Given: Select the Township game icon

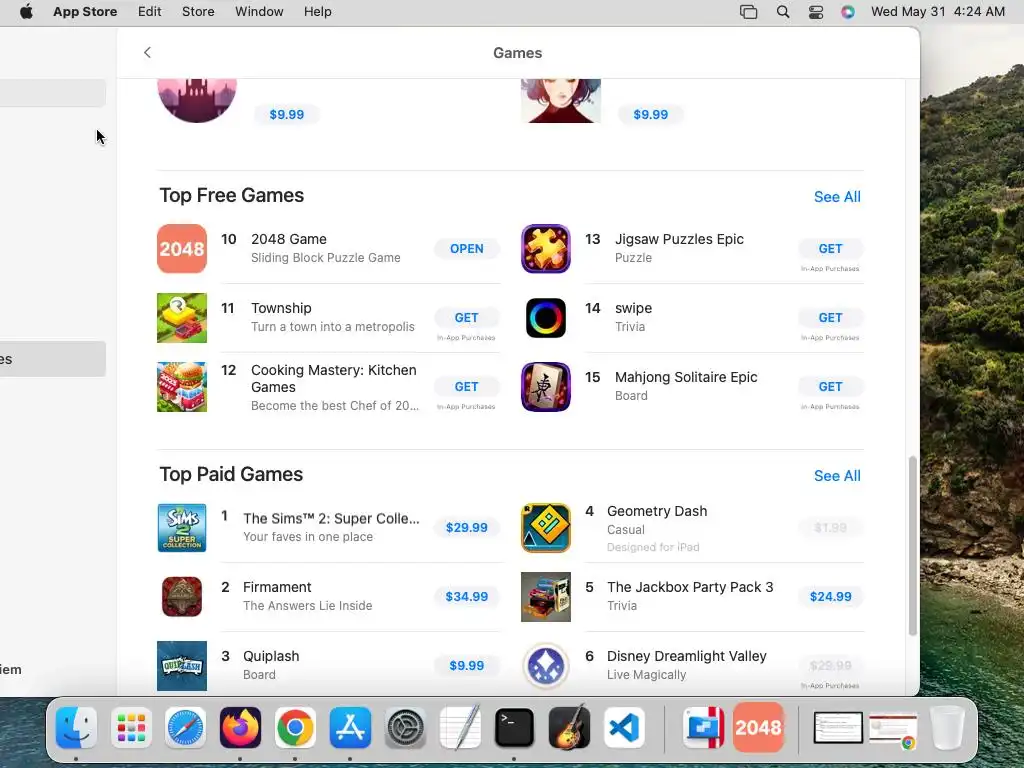Looking at the screenshot, I should coord(182,318).
